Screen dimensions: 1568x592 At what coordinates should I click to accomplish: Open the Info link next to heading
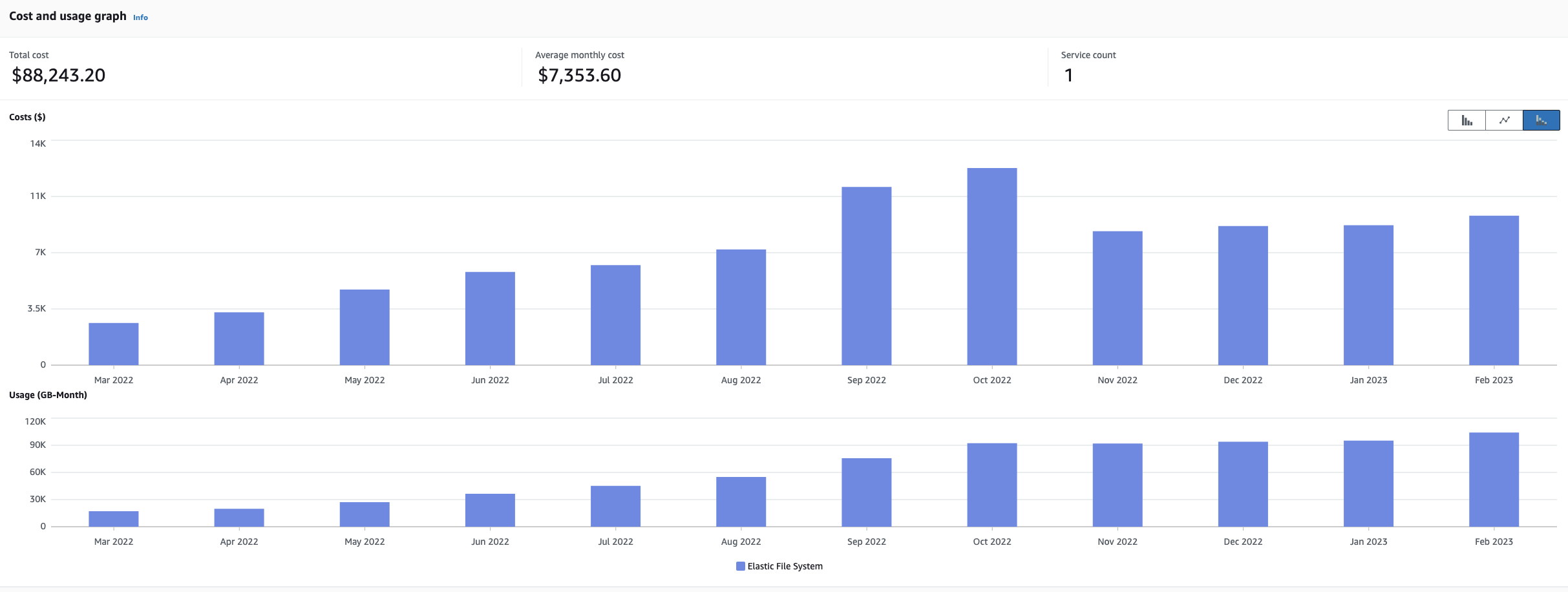tap(140, 17)
